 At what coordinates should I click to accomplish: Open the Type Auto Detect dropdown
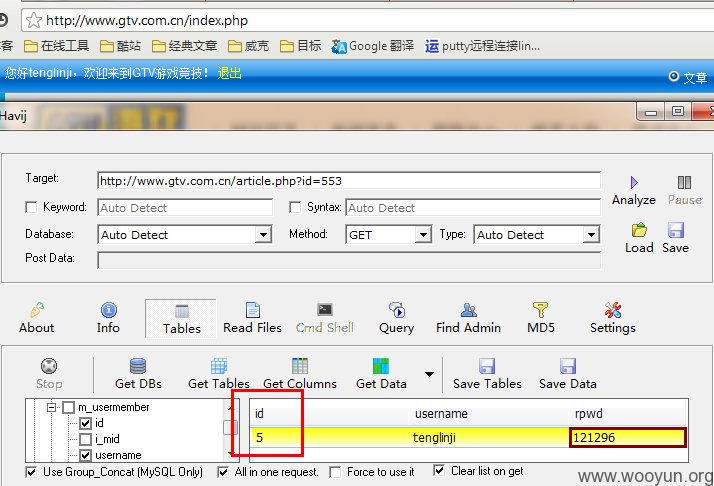pos(591,235)
